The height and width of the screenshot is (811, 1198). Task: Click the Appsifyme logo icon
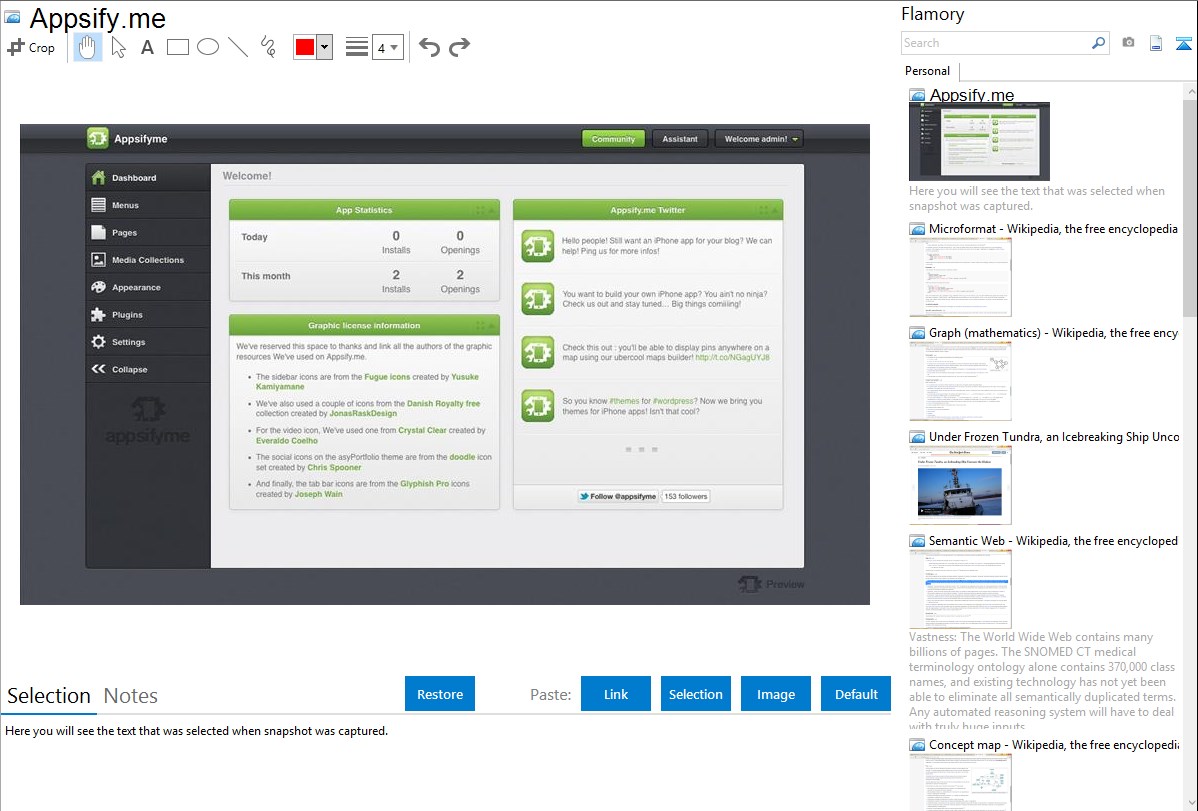(97, 138)
